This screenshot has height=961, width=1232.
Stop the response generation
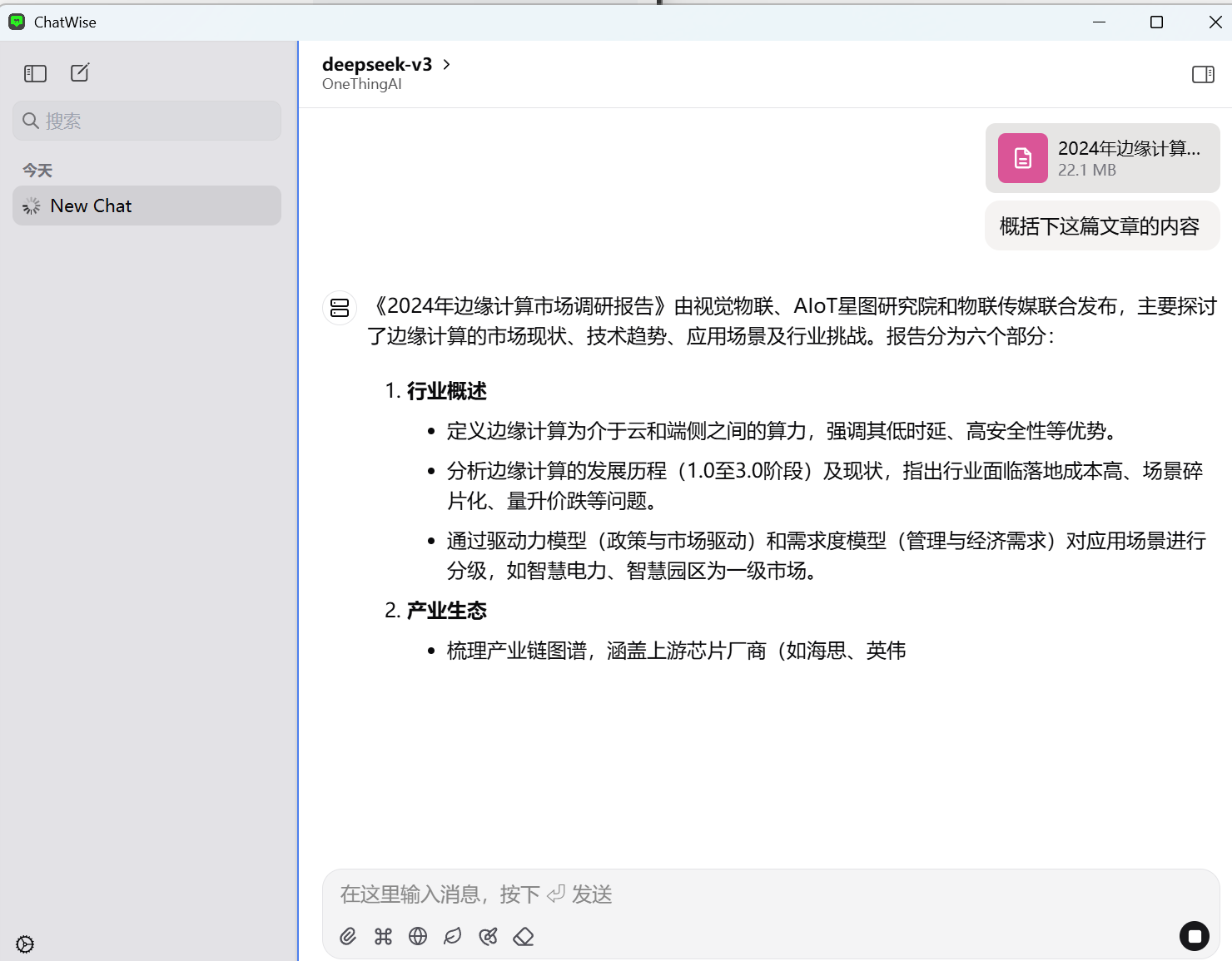(x=1195, y=936)
